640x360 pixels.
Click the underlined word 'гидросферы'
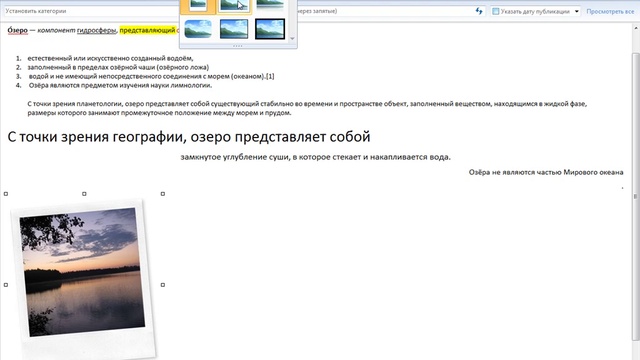96,30
